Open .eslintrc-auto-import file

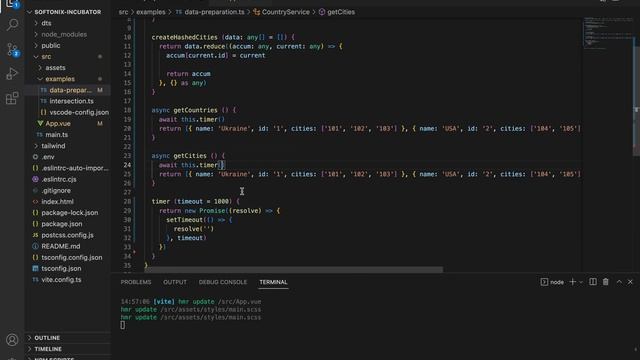75,168
